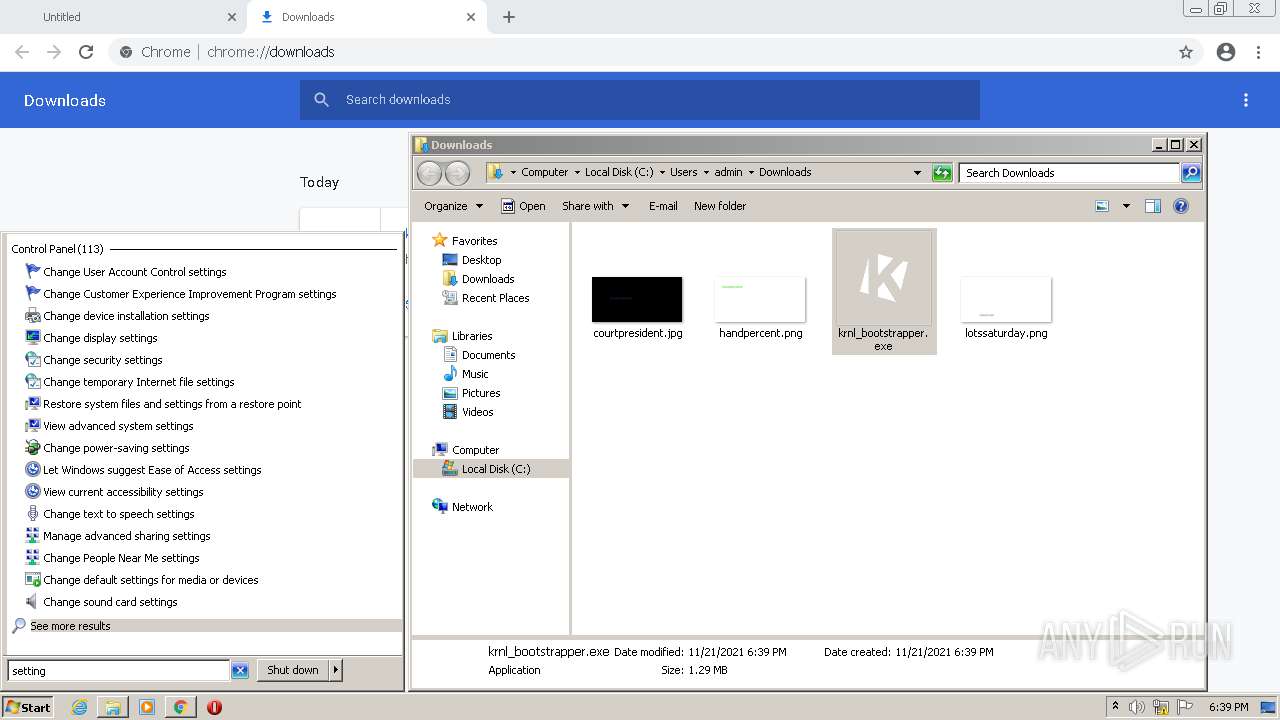Open Videos library
The image size is (1280, 720).
pos(477,412)
